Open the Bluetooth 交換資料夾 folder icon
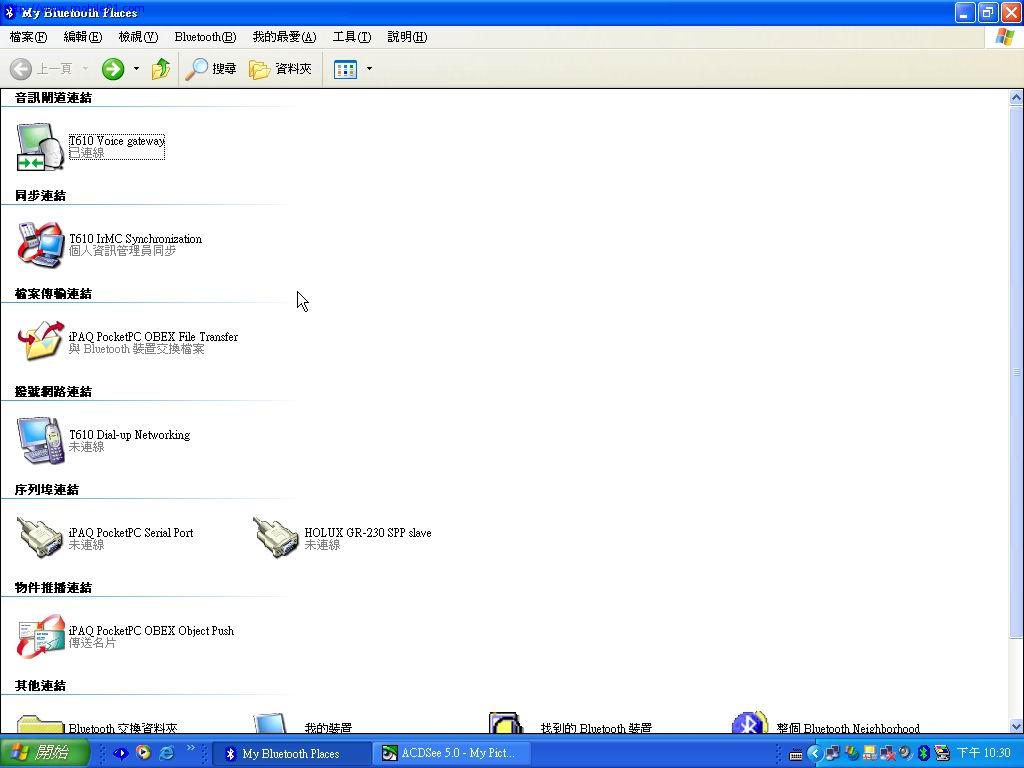The image size is (1024, 768). pyautogui.click(x=40, y=724)
